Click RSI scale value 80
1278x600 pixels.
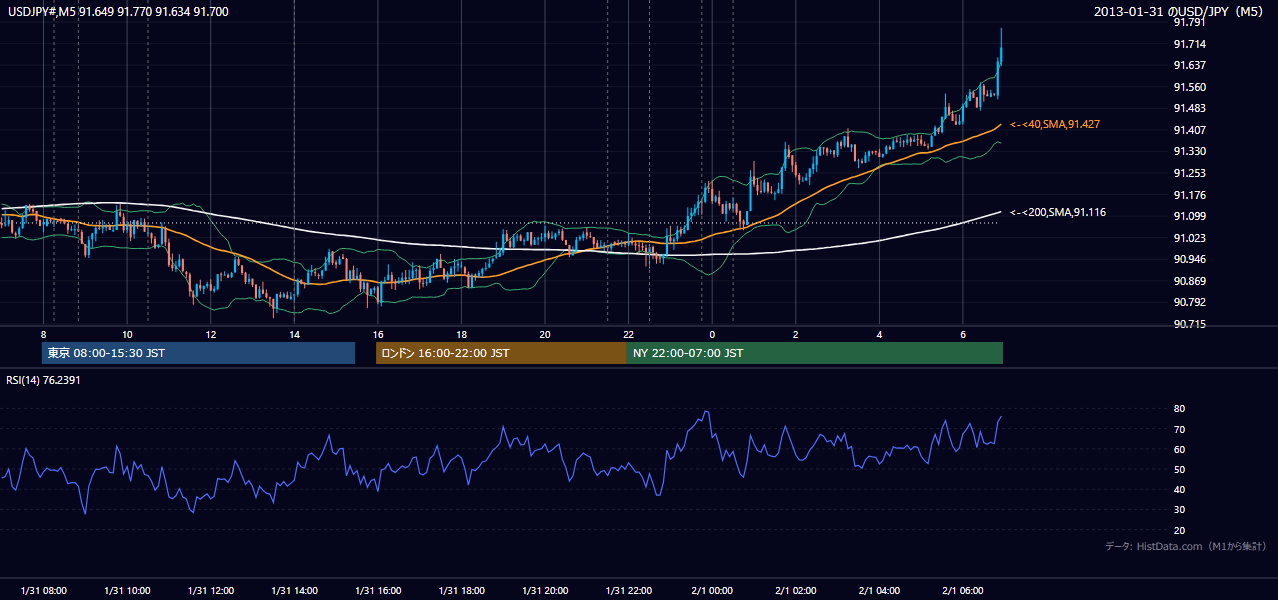tap(1179, 409)
